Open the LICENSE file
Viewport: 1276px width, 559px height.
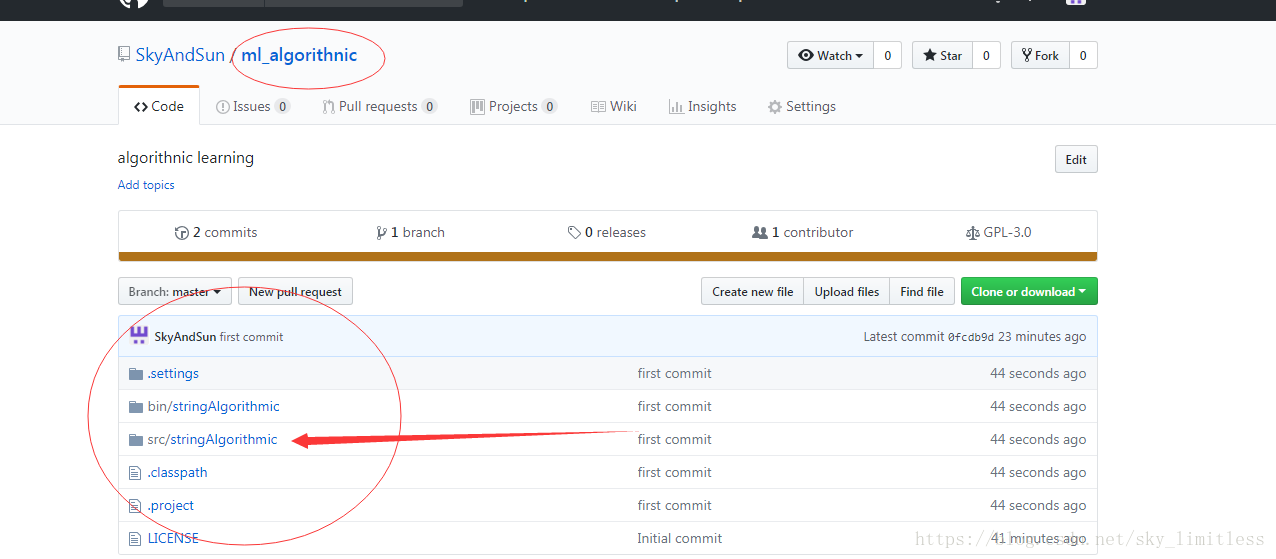tap(173, 538)
